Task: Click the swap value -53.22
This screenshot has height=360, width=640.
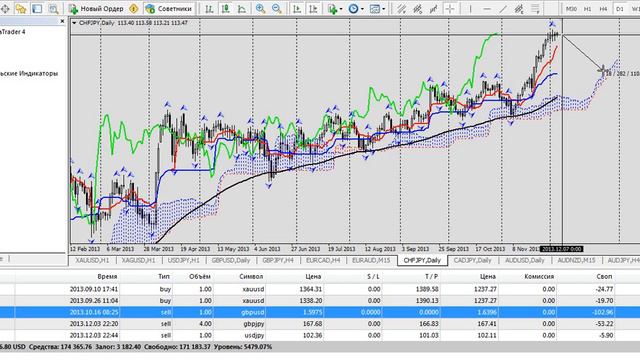Action: pos(604,324)
